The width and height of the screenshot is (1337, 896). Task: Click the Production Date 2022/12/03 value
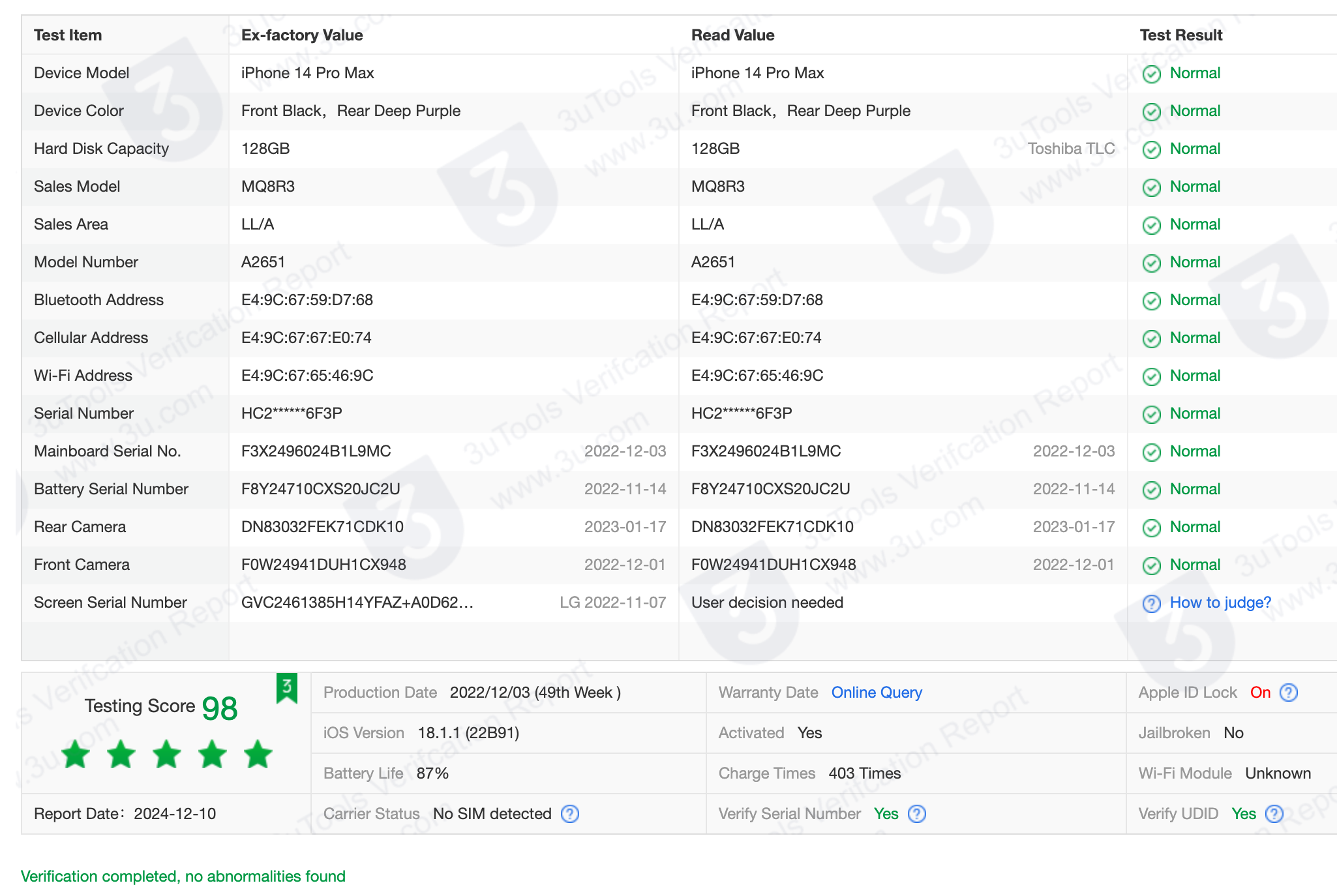(535, 693)
